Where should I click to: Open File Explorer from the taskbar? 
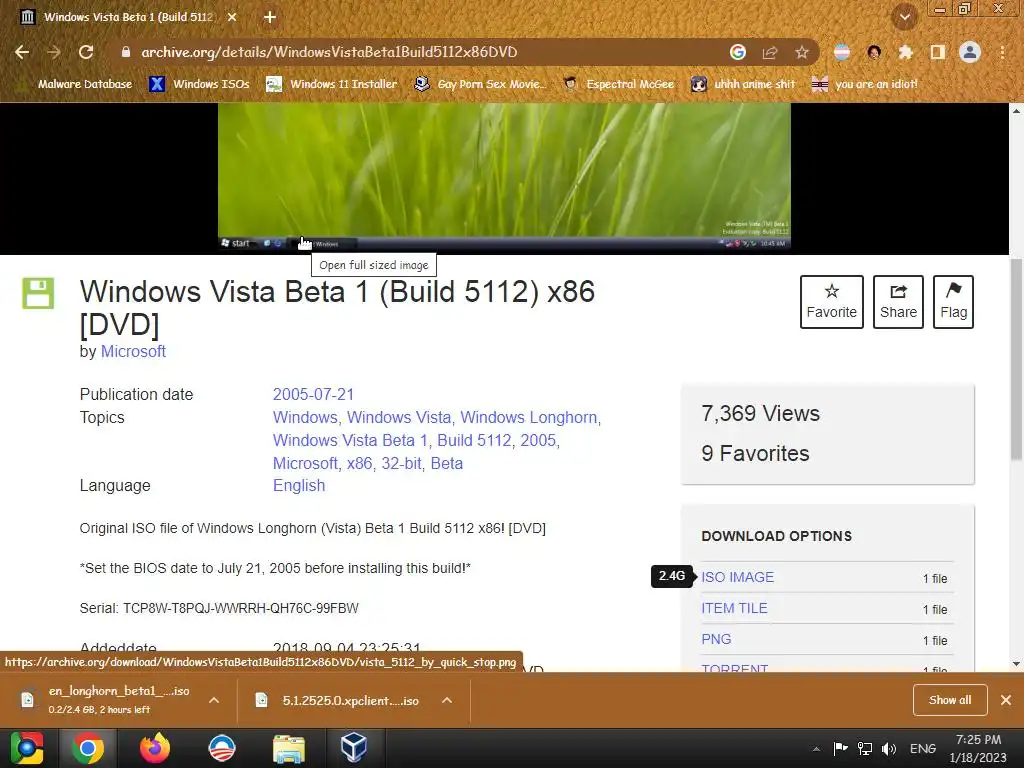(288, 748)
